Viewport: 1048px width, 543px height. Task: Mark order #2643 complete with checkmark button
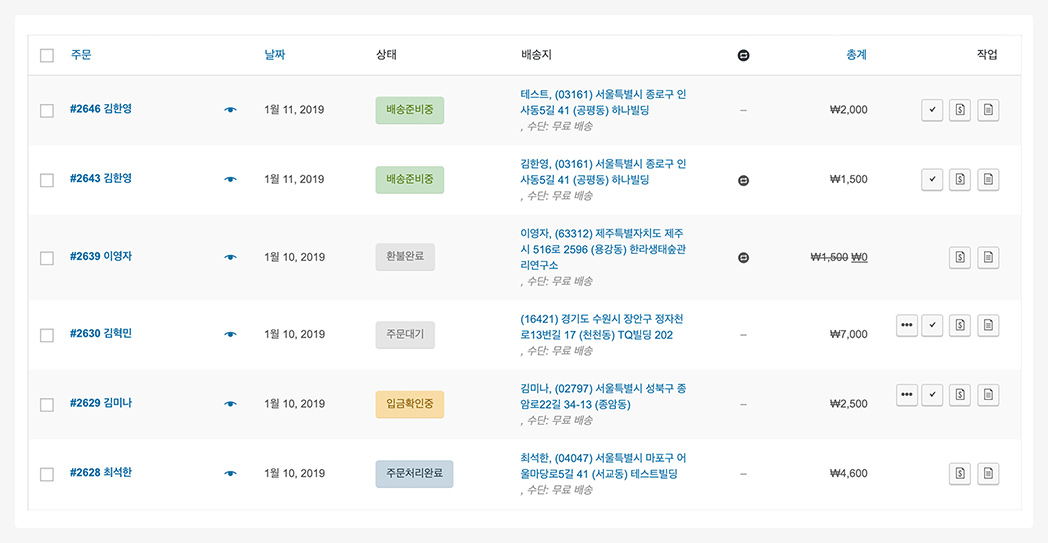pyautogui.click(x=932, y=180)
